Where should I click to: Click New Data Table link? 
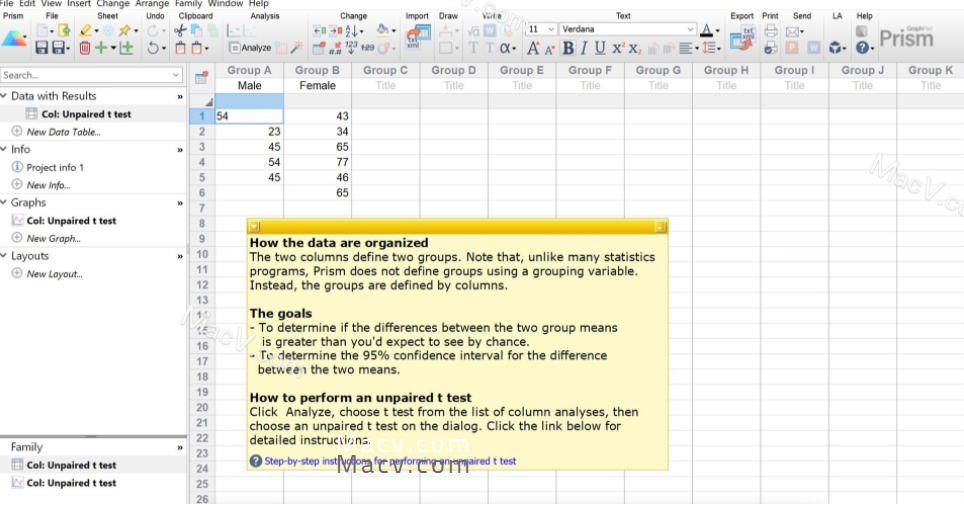click(63, 132)
